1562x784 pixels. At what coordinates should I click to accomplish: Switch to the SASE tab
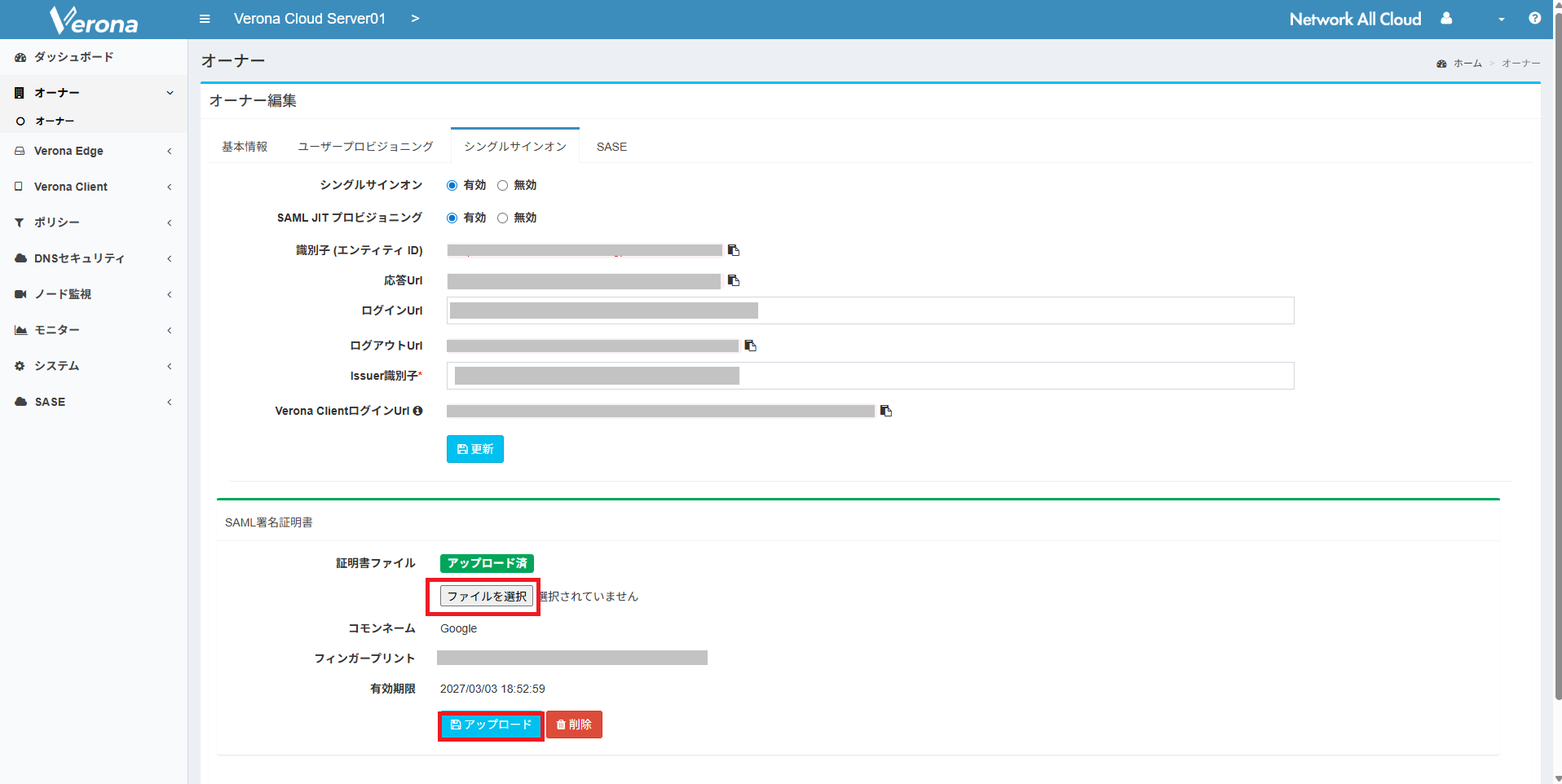[611, 147]
